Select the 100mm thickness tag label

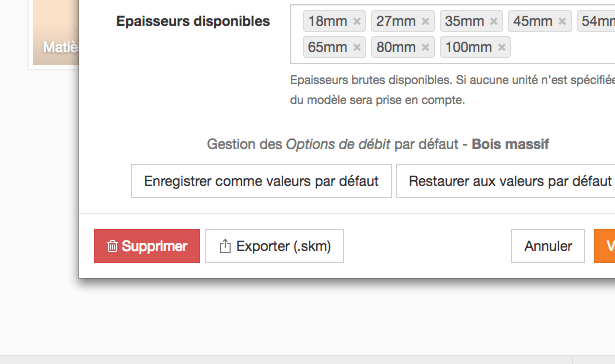coord(468,47)
